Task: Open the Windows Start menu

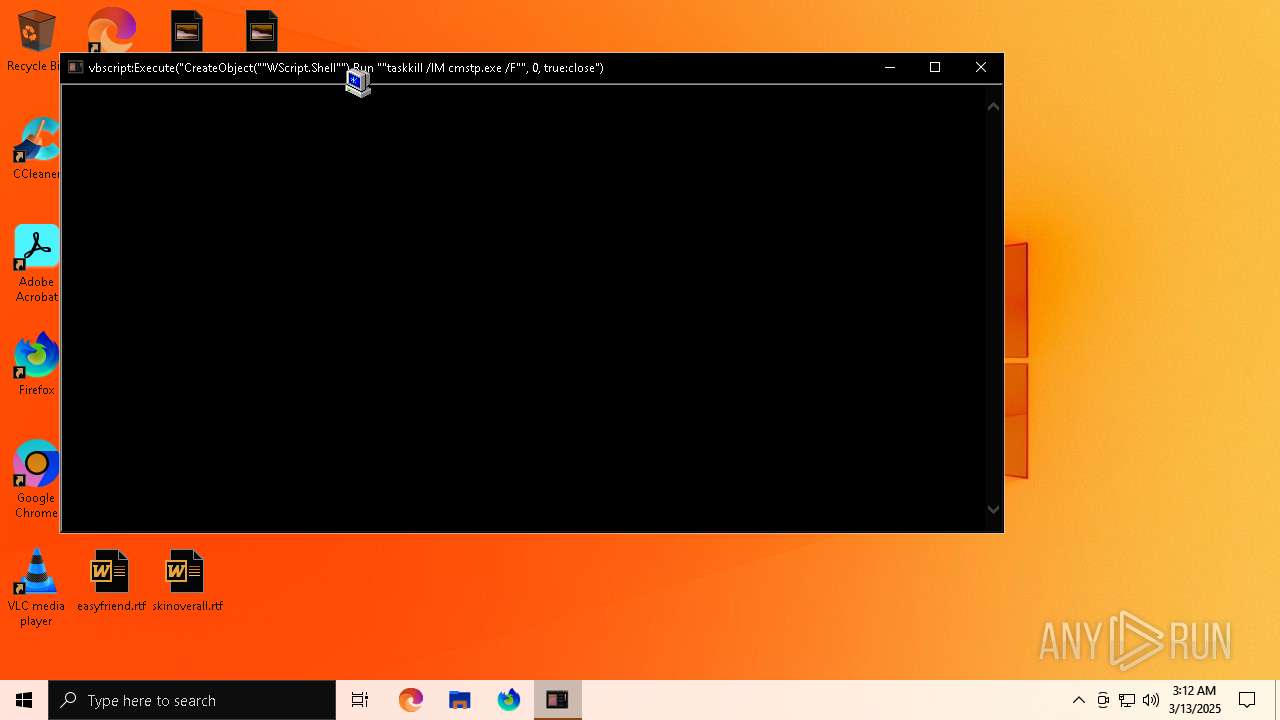Action: click(24, 700)
